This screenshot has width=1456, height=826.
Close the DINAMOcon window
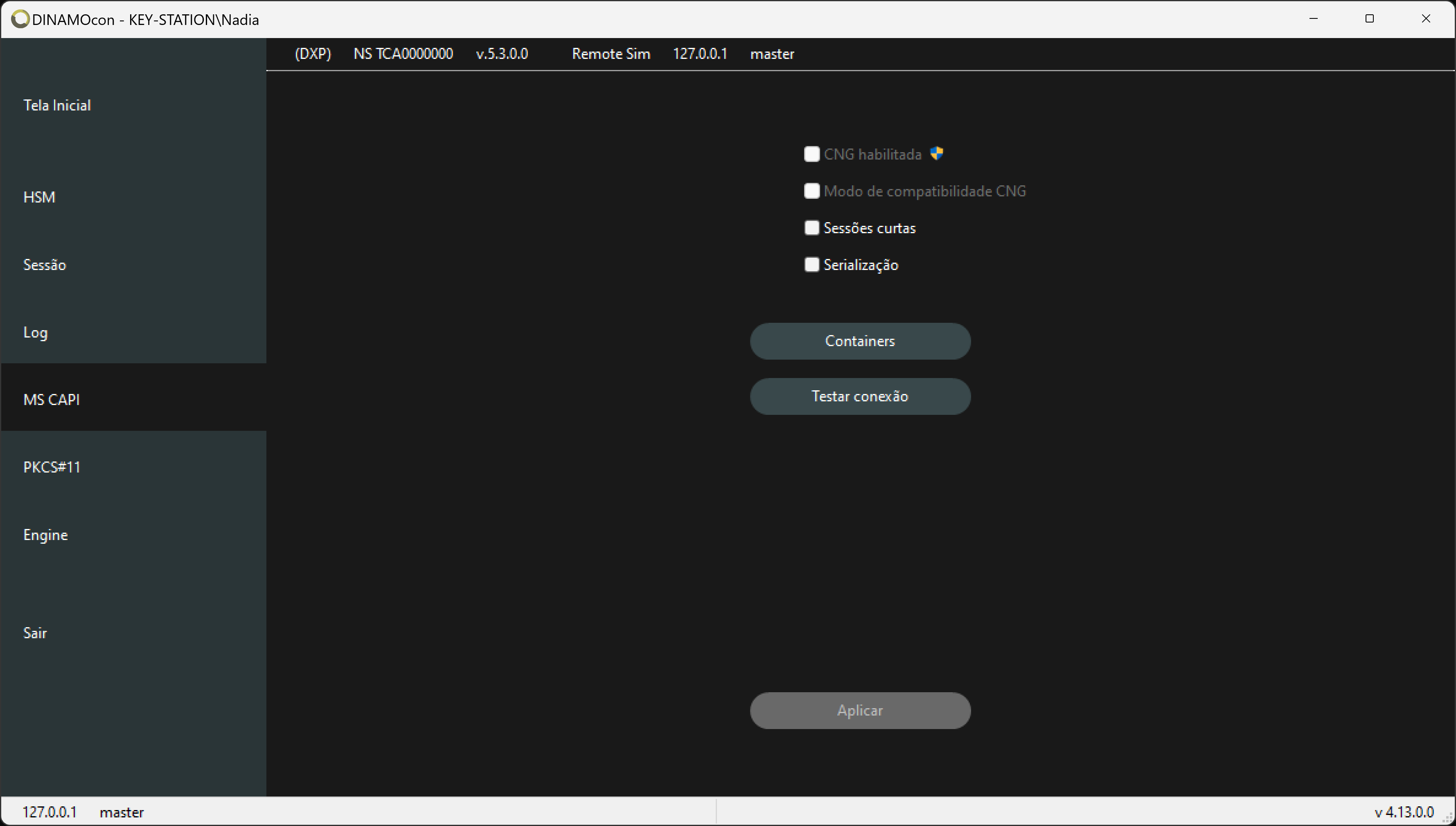click(x=1426, y=19)
